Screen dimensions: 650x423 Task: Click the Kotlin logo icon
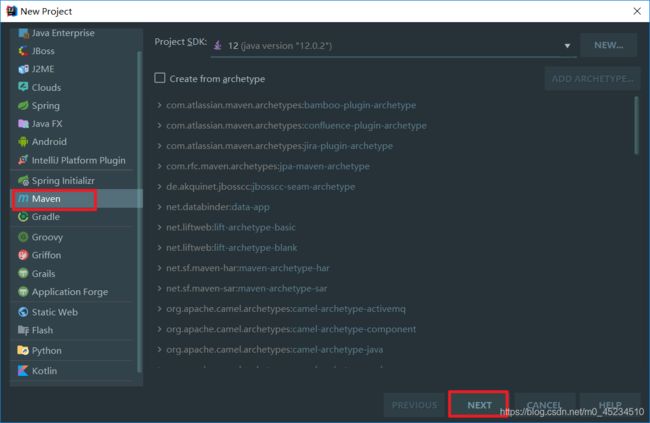pyautogui.click(x=23, y=371)
